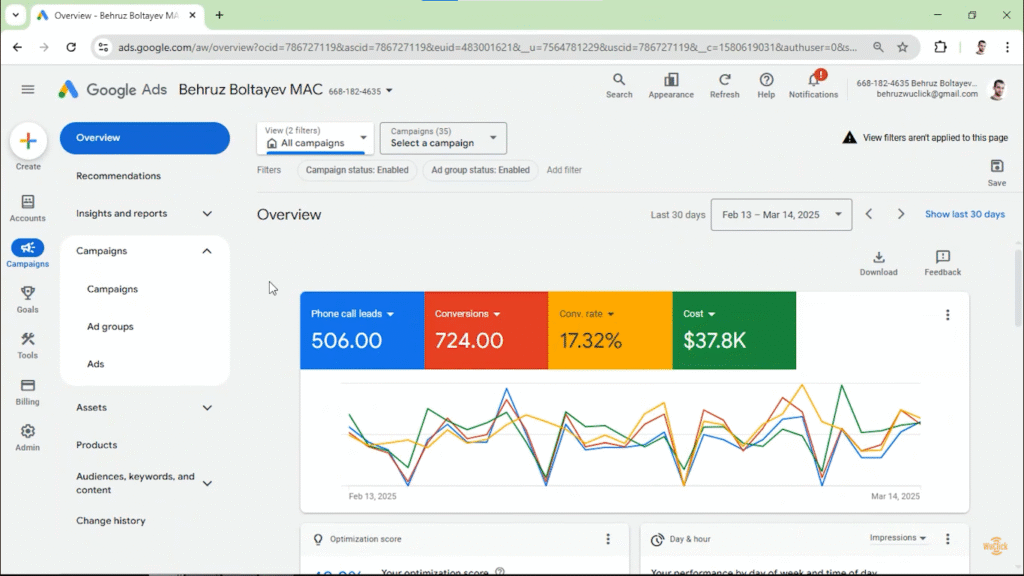Open the tab search chevron in Chrome
Image resolution: width=1024 pixels, height=576 pixels.
[x=15, y=15]
